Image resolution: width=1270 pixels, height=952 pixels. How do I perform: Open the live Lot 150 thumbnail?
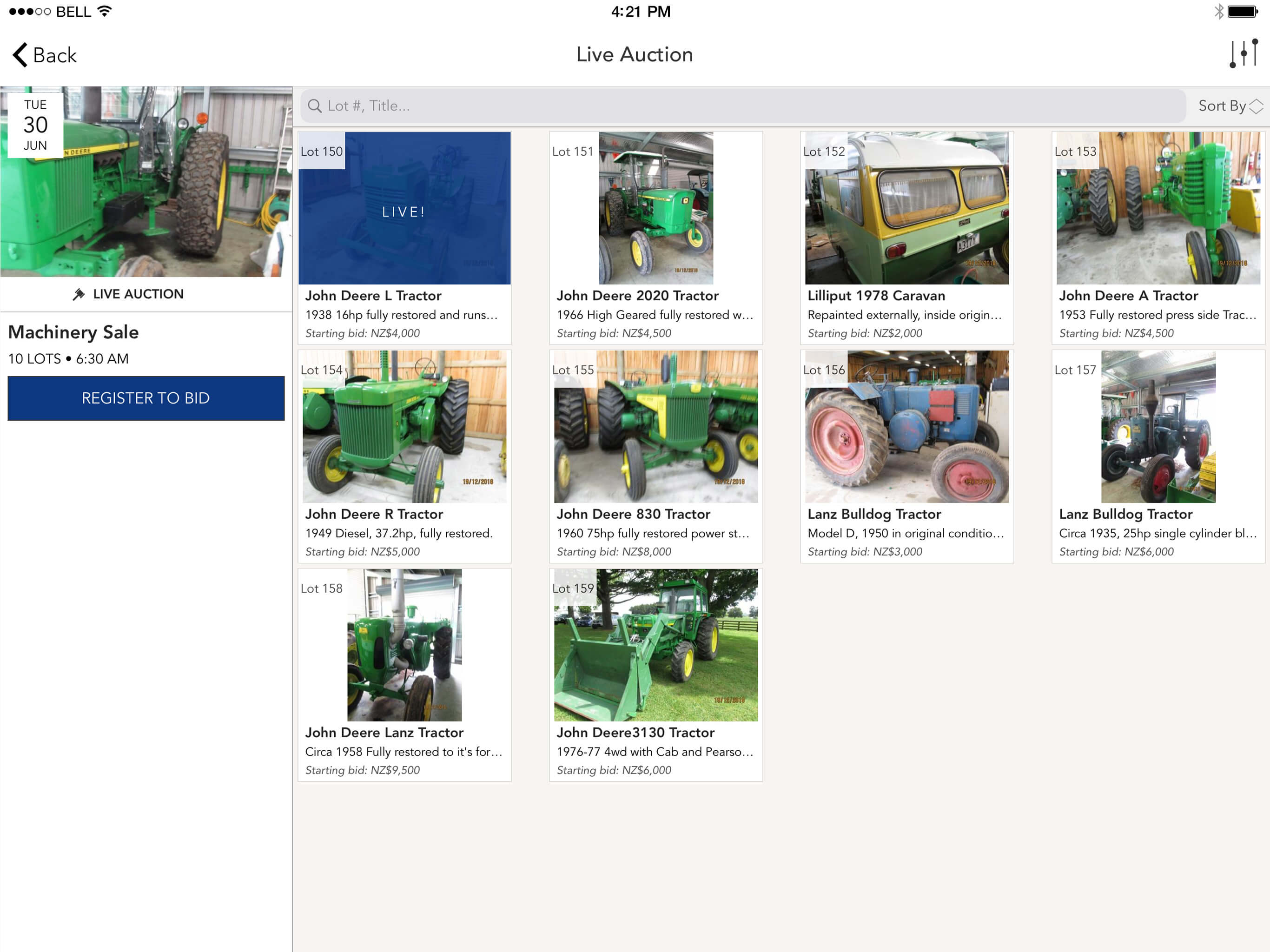click(405, 208)
